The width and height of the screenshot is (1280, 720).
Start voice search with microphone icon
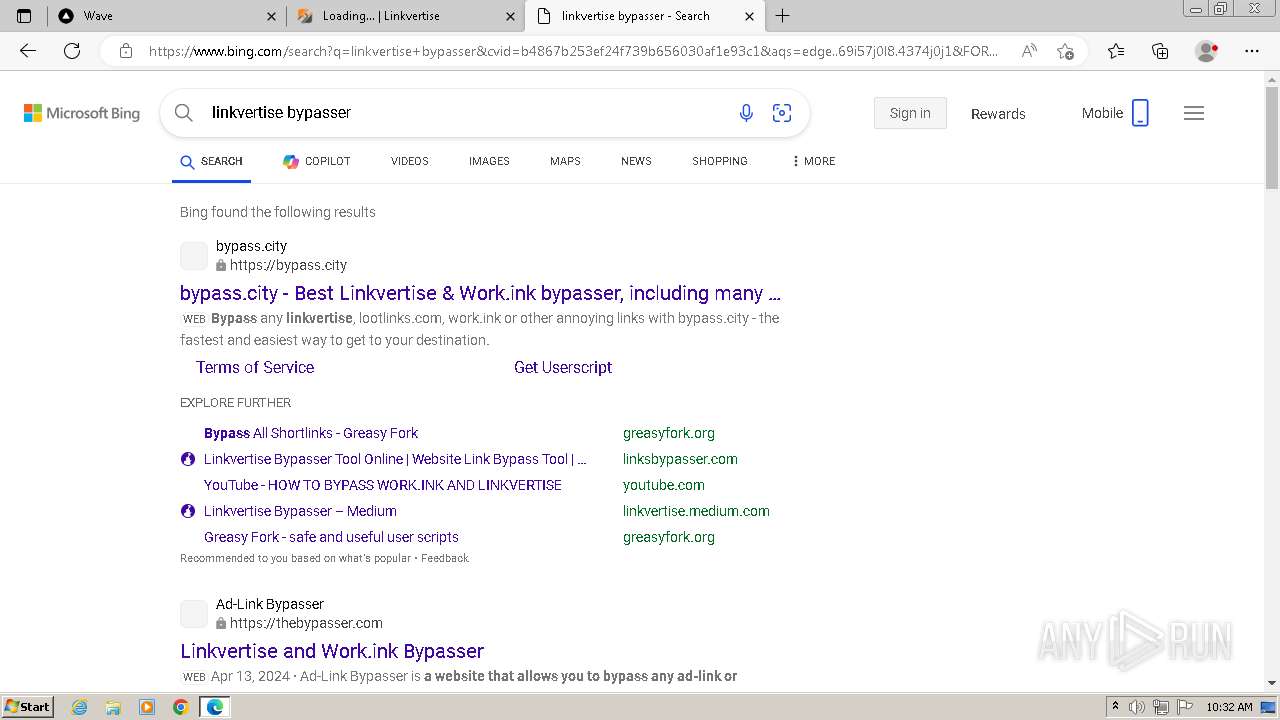coord(746,113)
